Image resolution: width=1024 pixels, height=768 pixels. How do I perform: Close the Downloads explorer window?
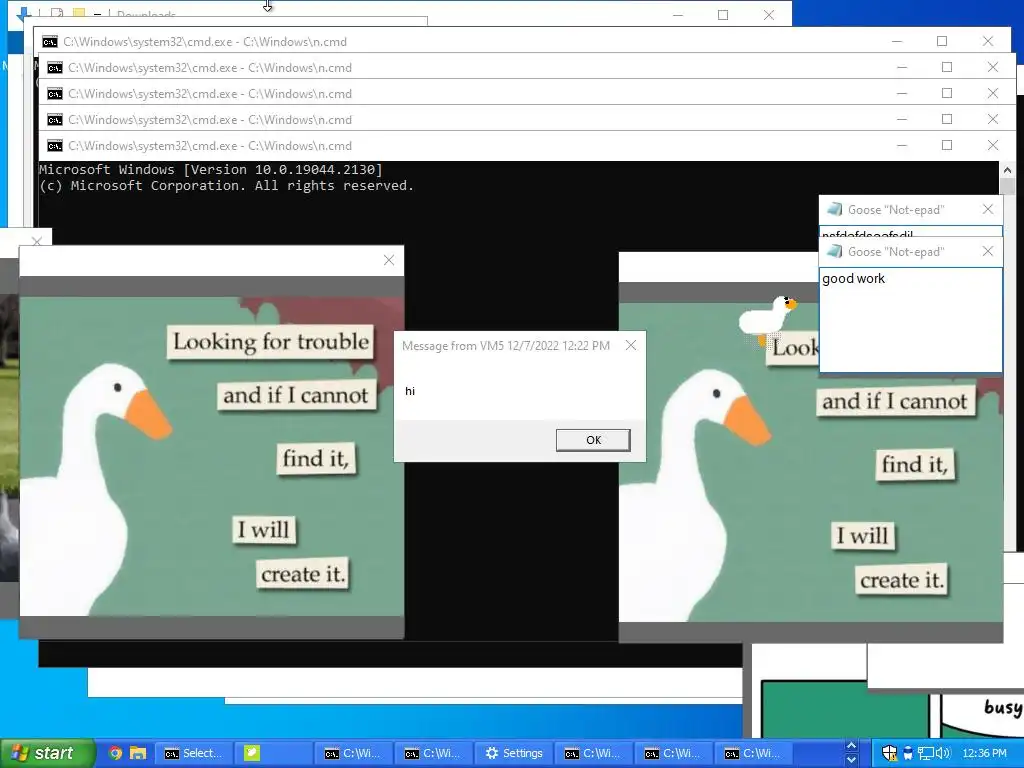pos(769,14)
